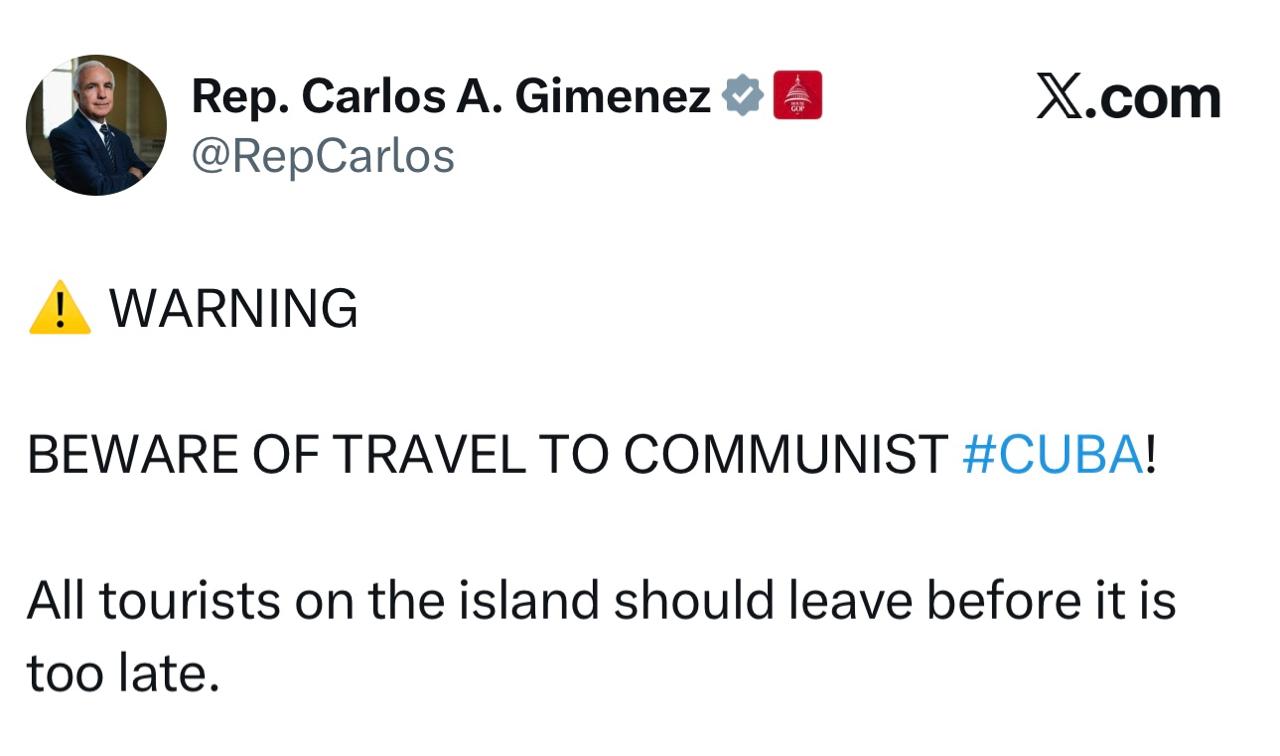Open the Rep. Carlos A. Gimenez display name
1280x756 pixels.
coord(451,97)
